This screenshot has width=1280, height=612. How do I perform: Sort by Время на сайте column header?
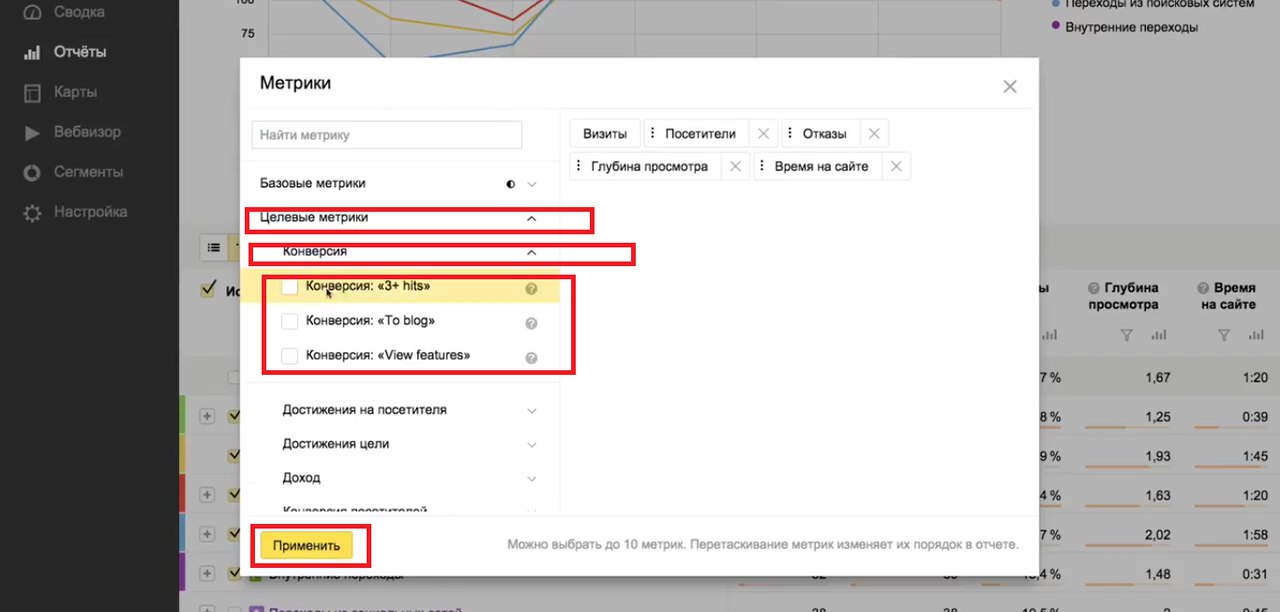tap(1228, 296)
